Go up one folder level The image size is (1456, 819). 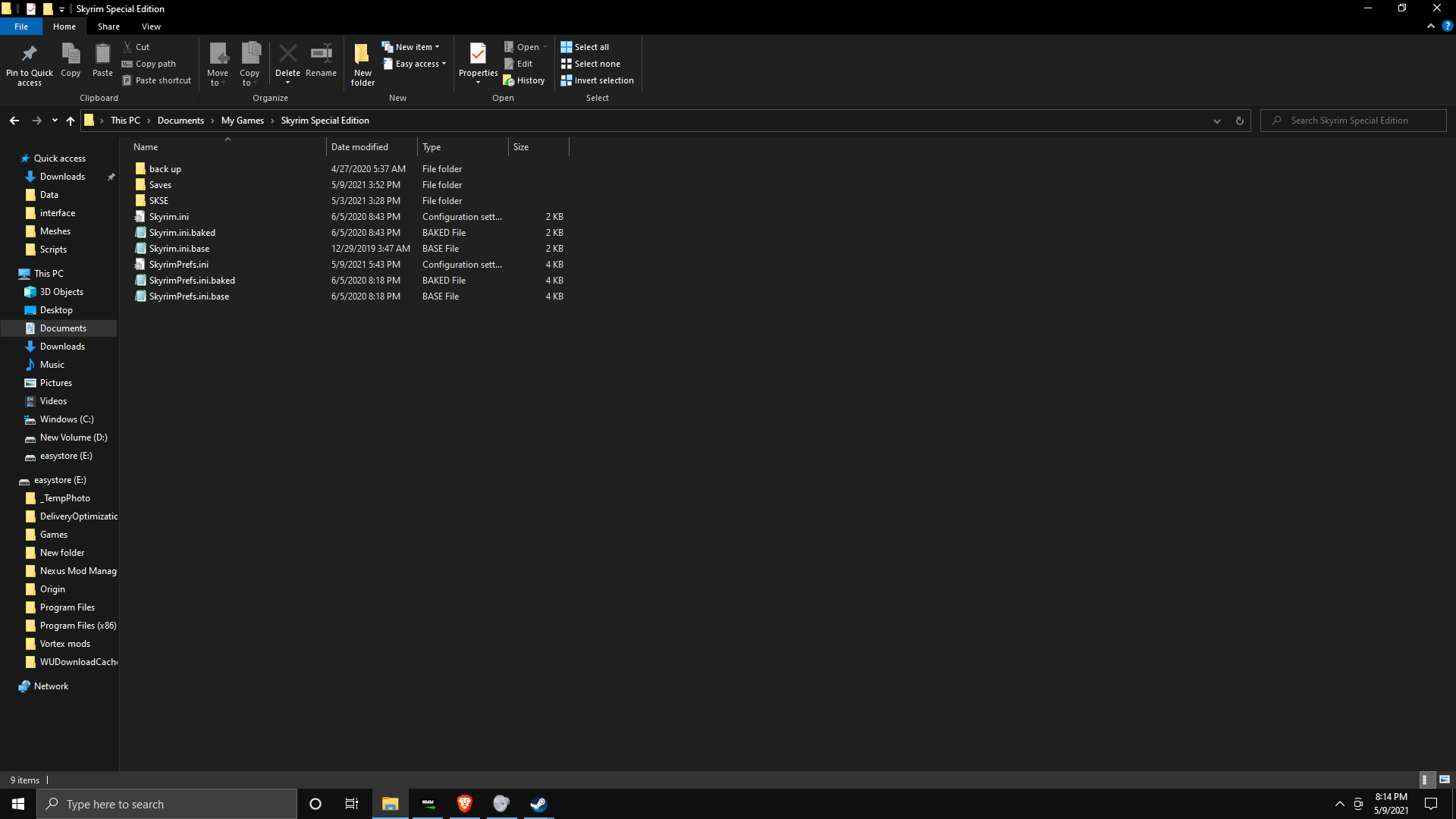(x=71, y=121)
